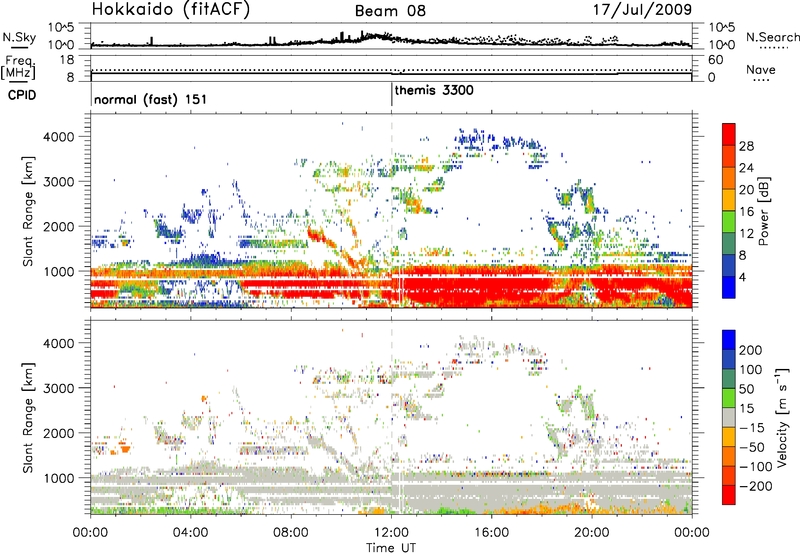The height and width of the screenshot is (554, 800).
Task: Click the '08:00' time axis tick label
Action: coord(291,533)
